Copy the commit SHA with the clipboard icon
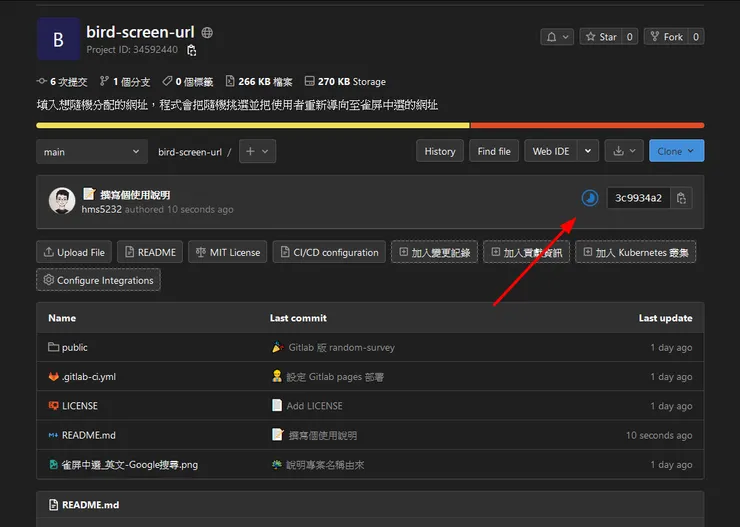The height and width of the screenshot is (527, 740). (x=681, y=198)
